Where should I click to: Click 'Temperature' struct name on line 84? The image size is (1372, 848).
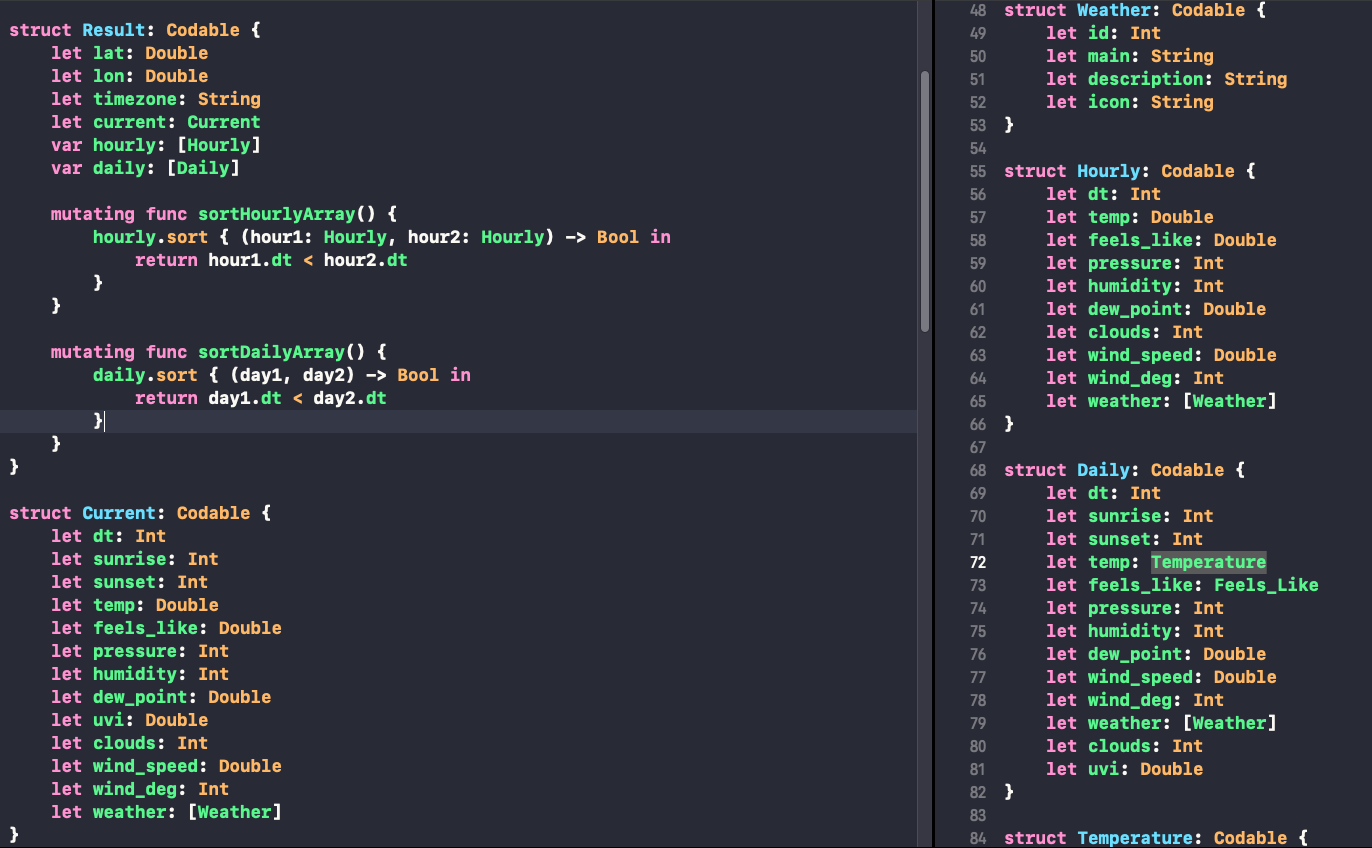tap(1135, 838)
